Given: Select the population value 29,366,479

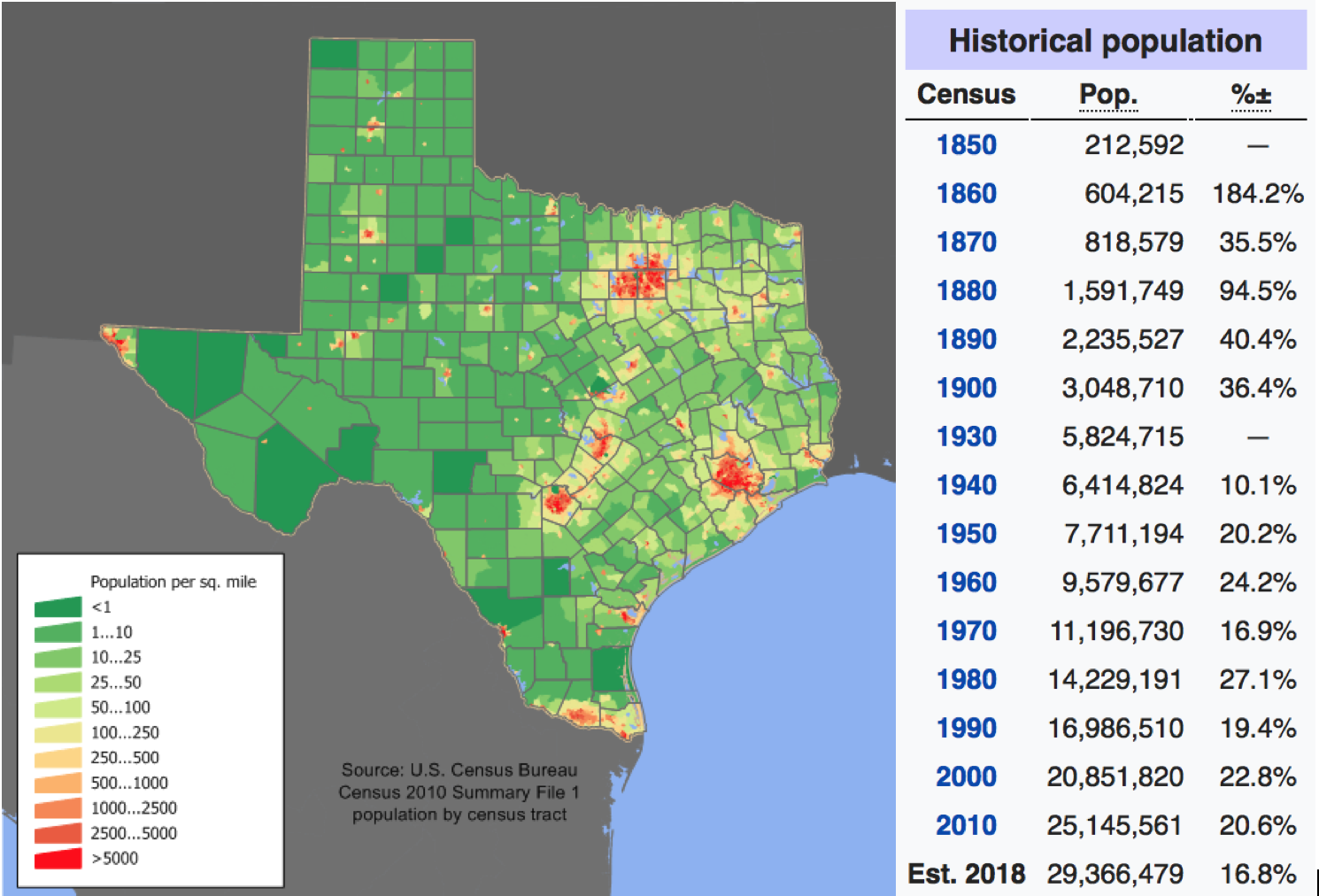Looking at the screenshot, I should 1115,876.
